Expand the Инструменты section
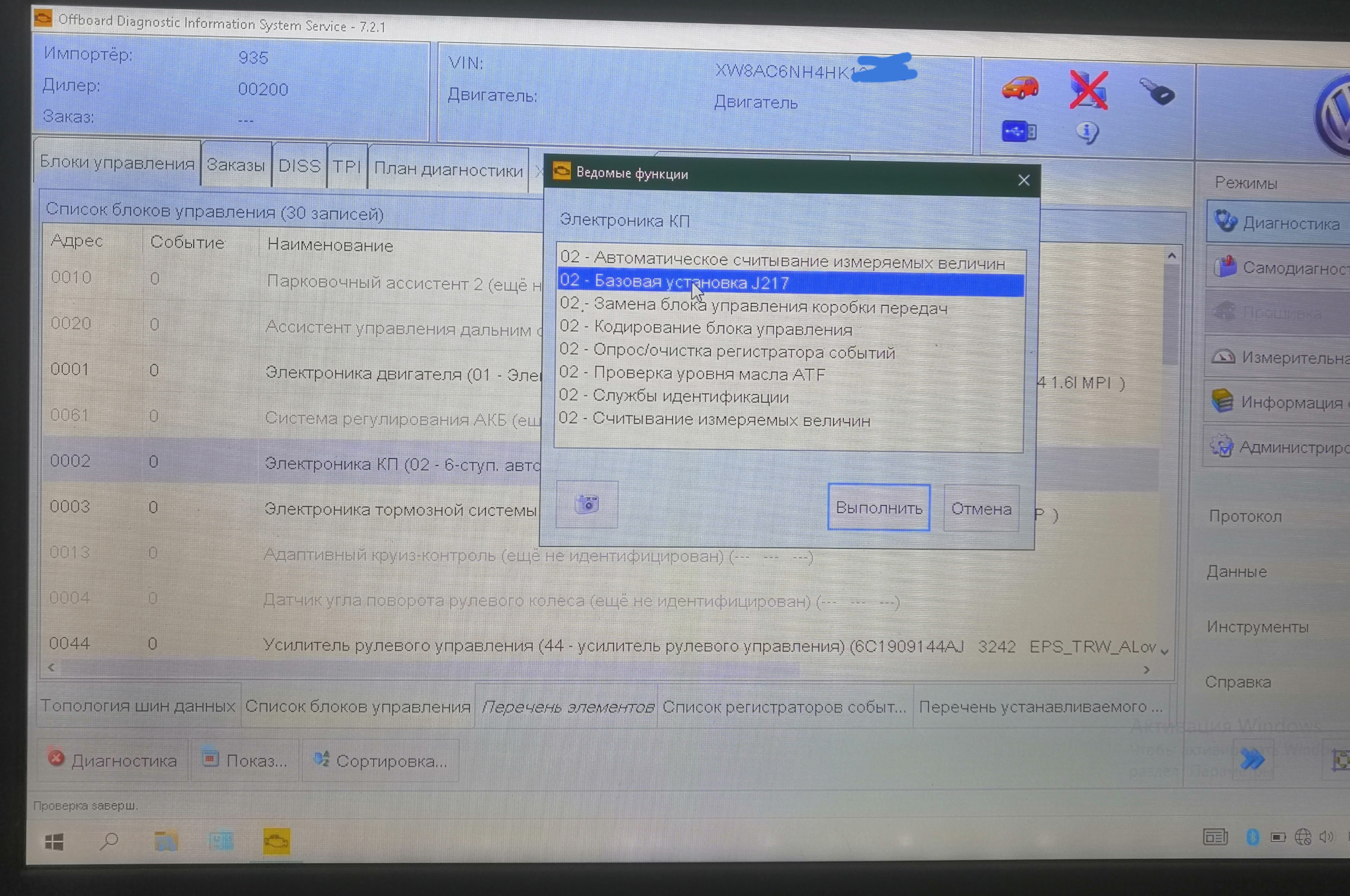This screenshot has width=1350, height=896. [1257, 627]
